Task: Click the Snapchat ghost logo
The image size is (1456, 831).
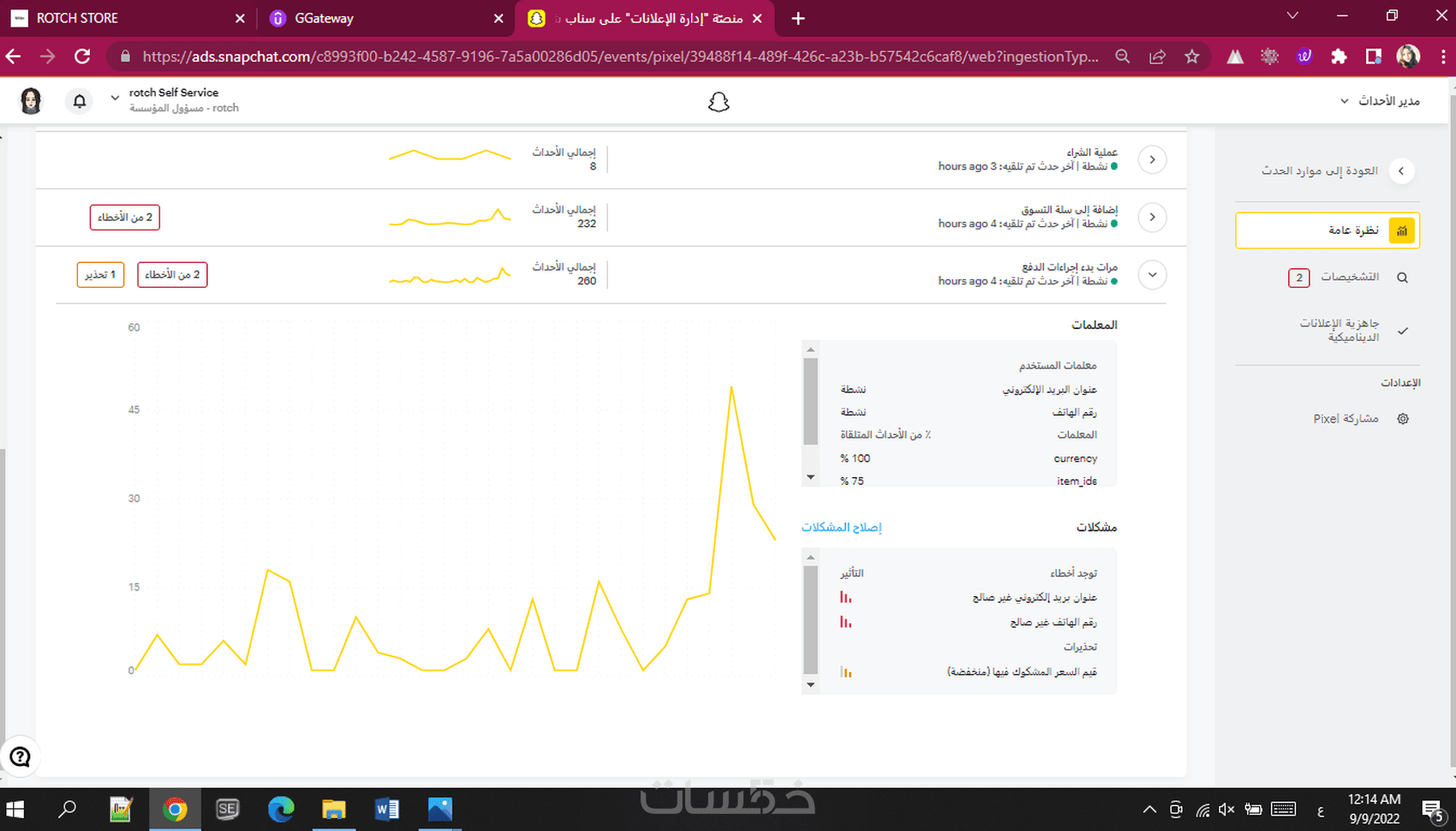Action: click(719, 102)
